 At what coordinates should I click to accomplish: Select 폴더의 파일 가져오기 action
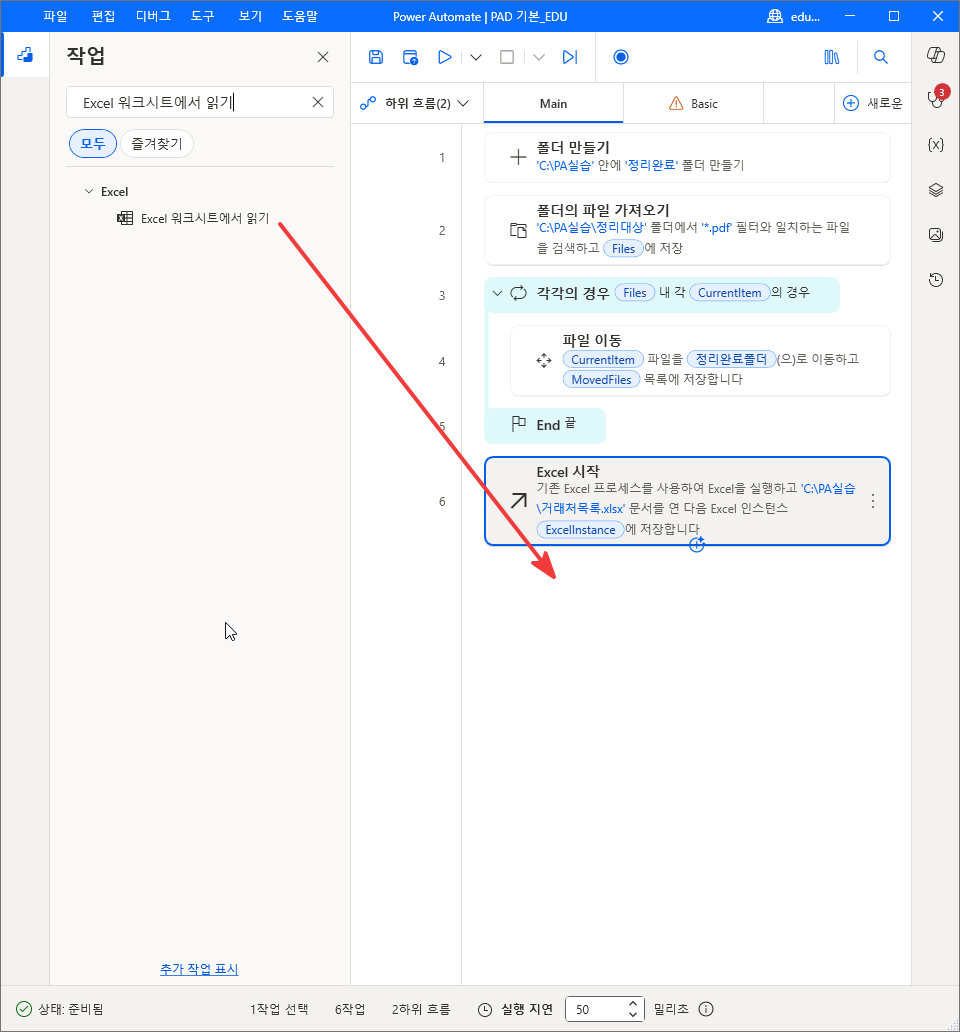tap(687, 230)
